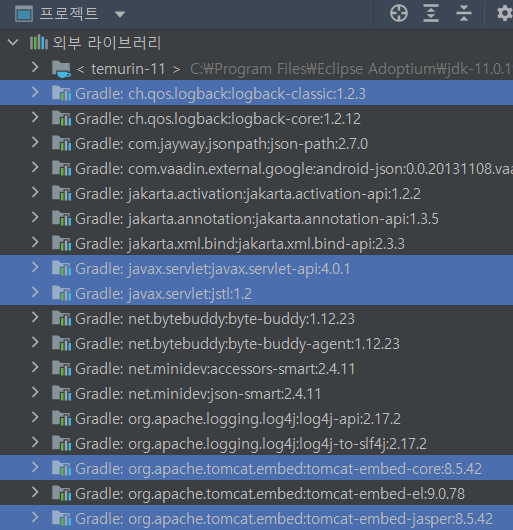The width and height of the screenshot is (513, 530).
Task: Click the logback-classic library icon
Action: (x=62, y=93)
